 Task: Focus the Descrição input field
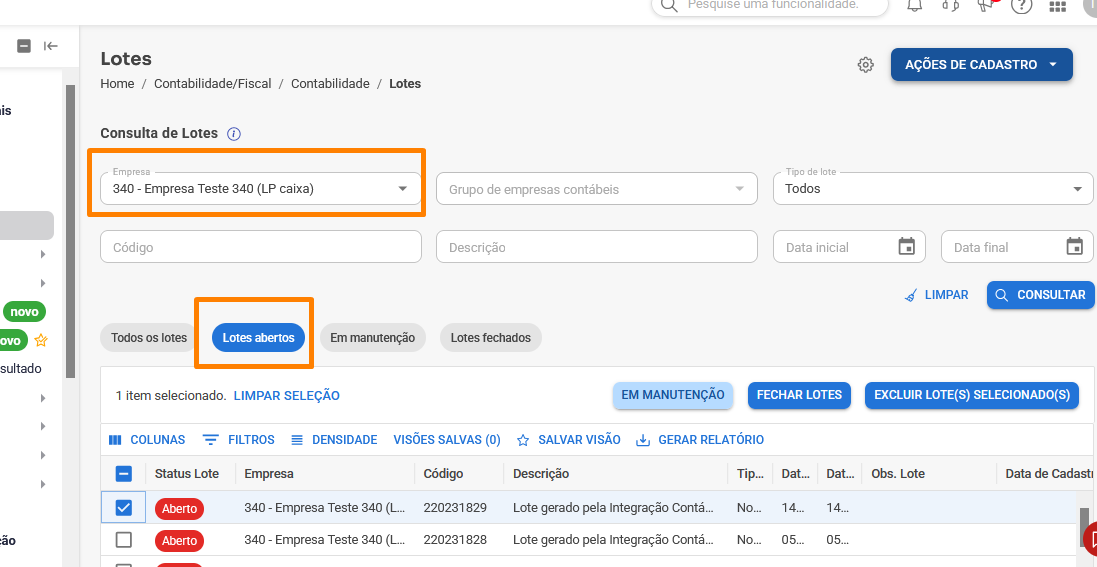point(597,246)
